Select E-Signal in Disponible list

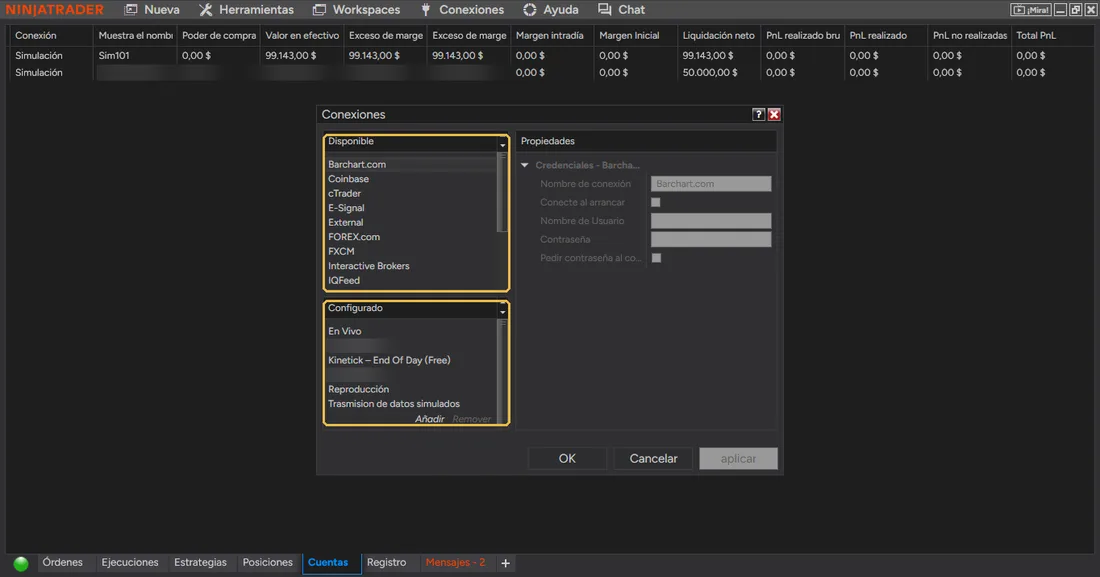tap(412, 208)
